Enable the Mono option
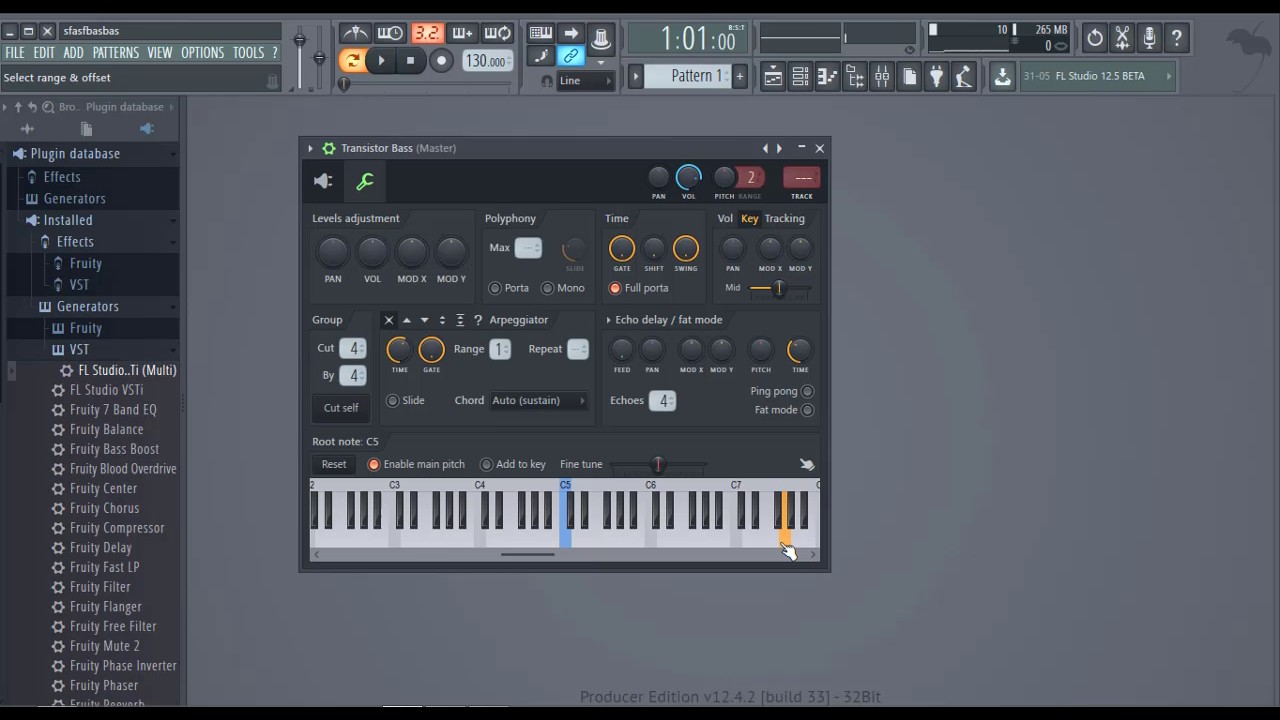 (547, 288)
